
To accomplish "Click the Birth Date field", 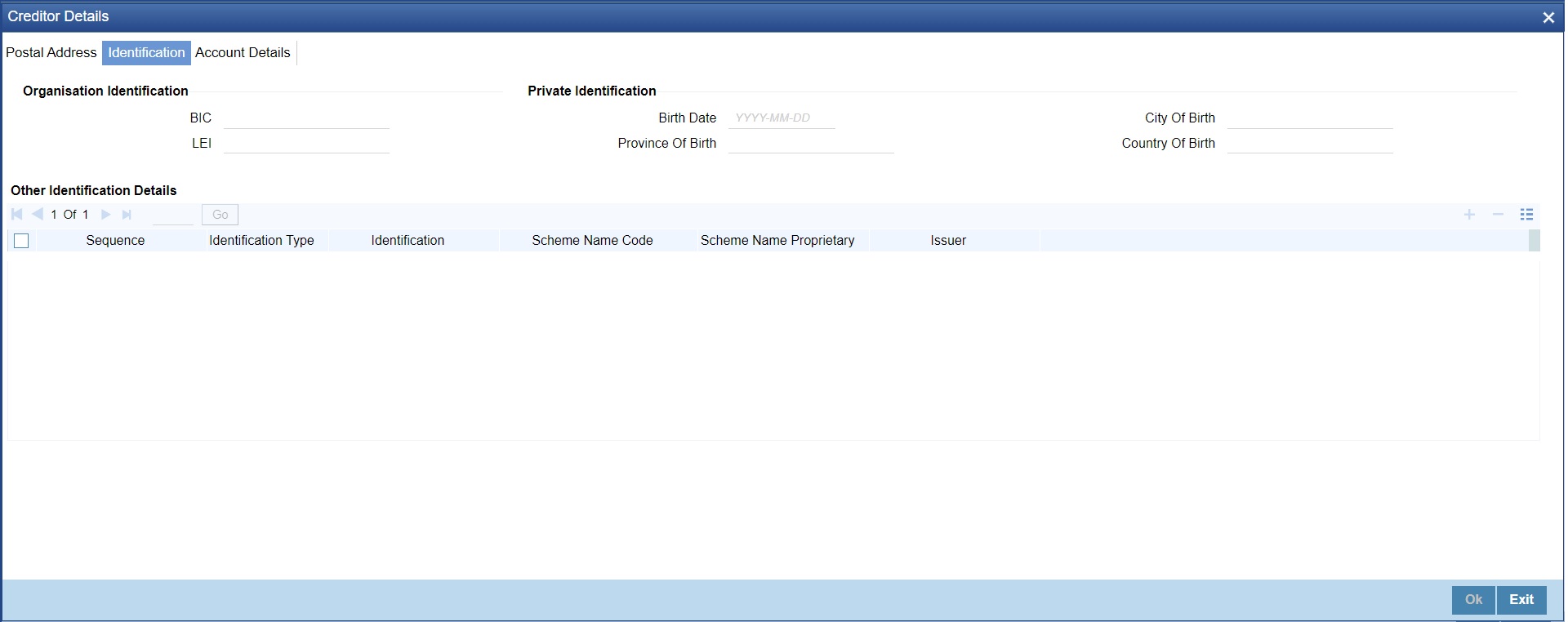I will tap(782, 118).
